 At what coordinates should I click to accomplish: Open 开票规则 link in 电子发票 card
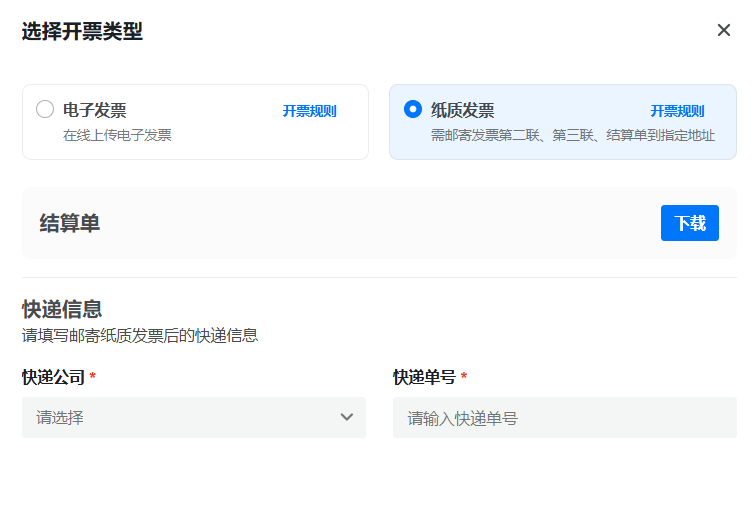click(x=309, y=111)
